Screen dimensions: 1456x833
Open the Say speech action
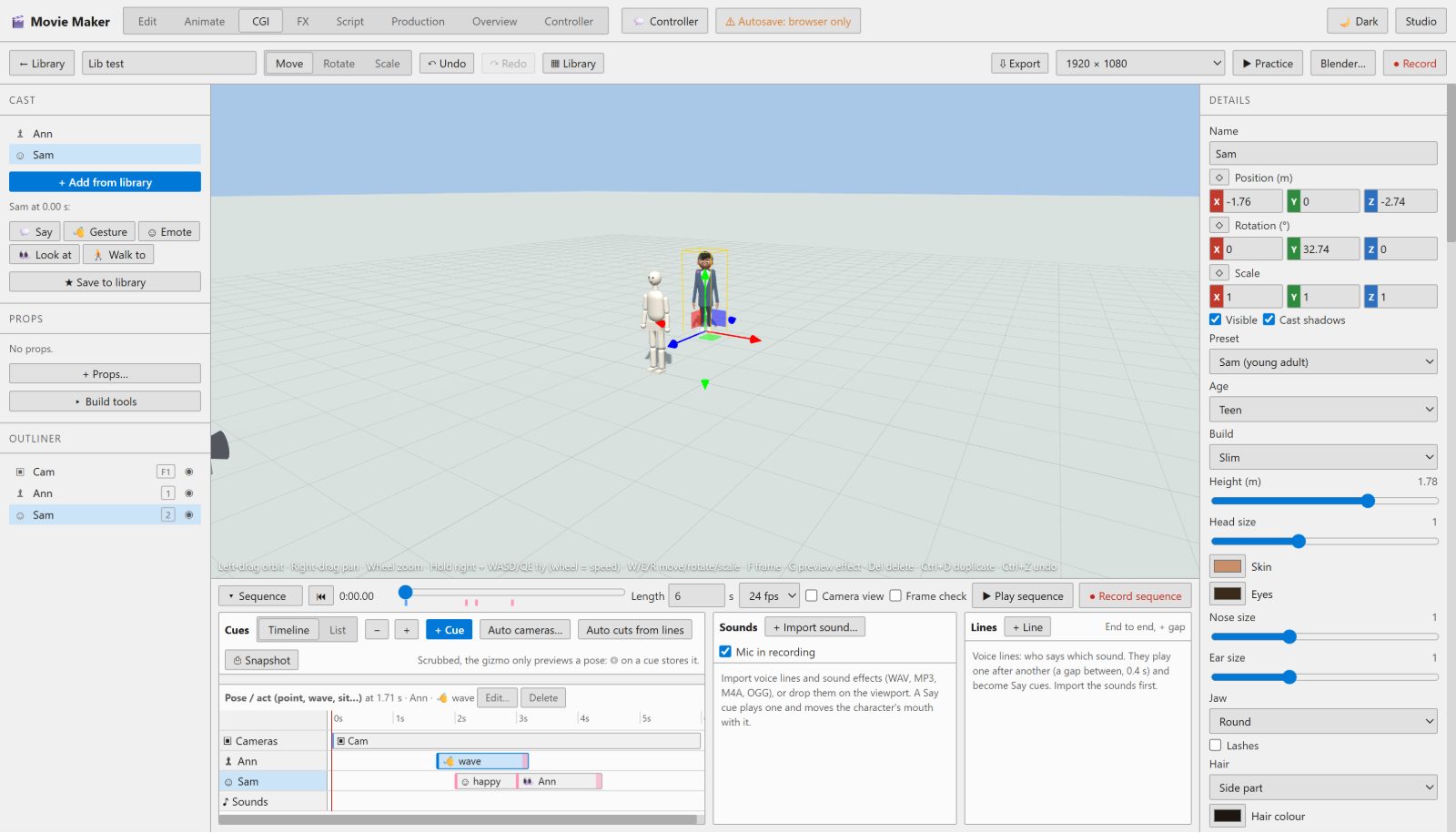[x=35, y=232]
